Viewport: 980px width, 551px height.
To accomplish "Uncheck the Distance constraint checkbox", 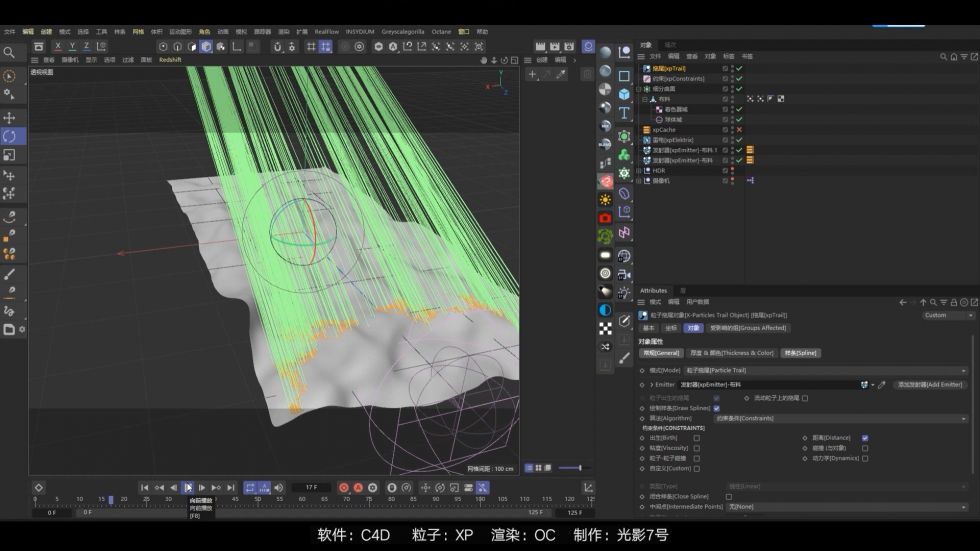I will (x=865, y=437).
